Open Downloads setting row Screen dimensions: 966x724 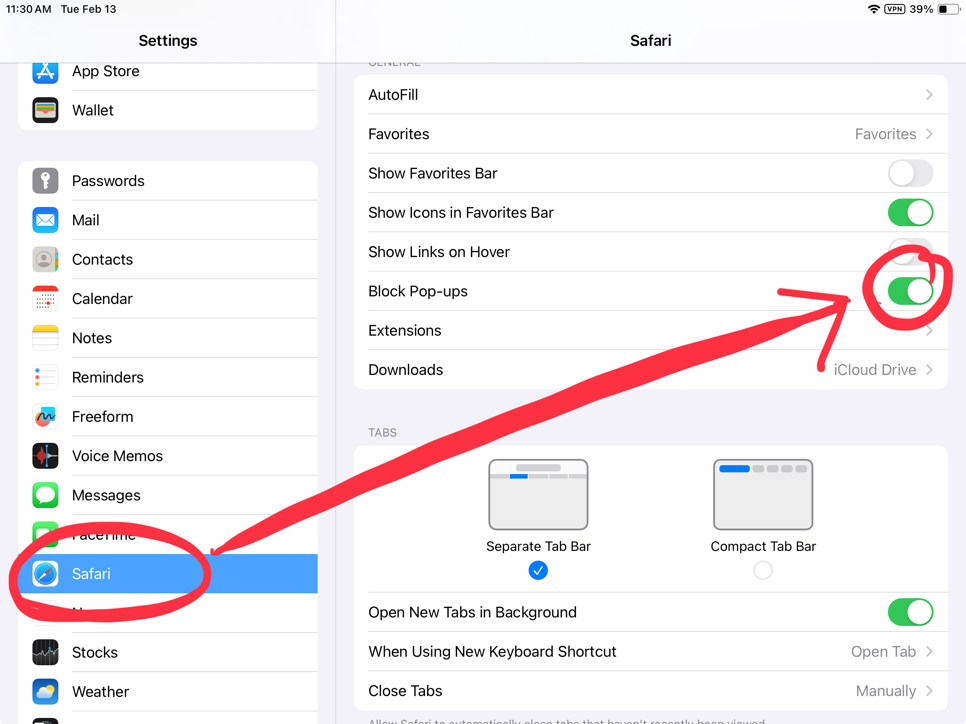(x=651, y=370)
